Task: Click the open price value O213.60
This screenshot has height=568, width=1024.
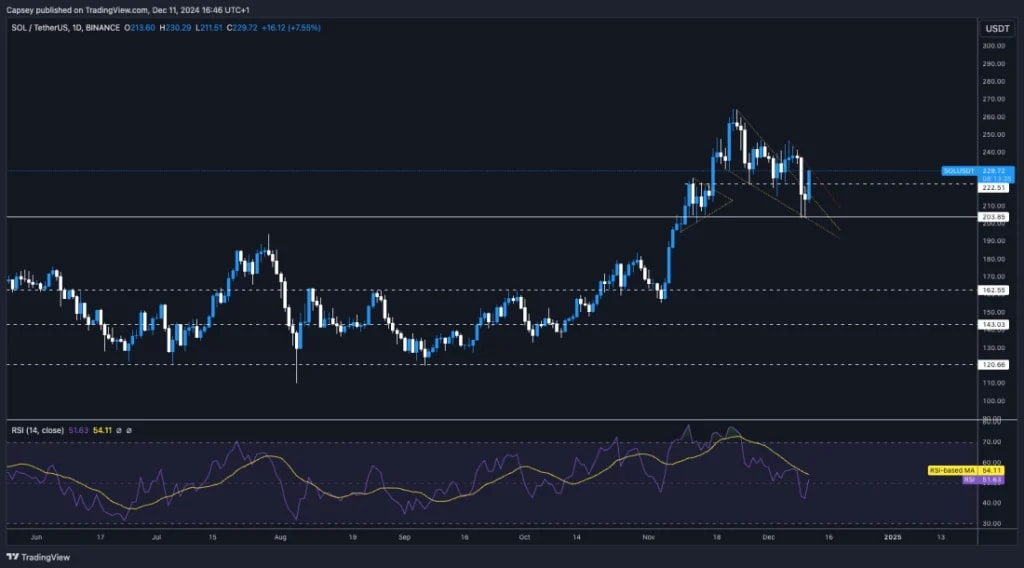Action: 140,27
